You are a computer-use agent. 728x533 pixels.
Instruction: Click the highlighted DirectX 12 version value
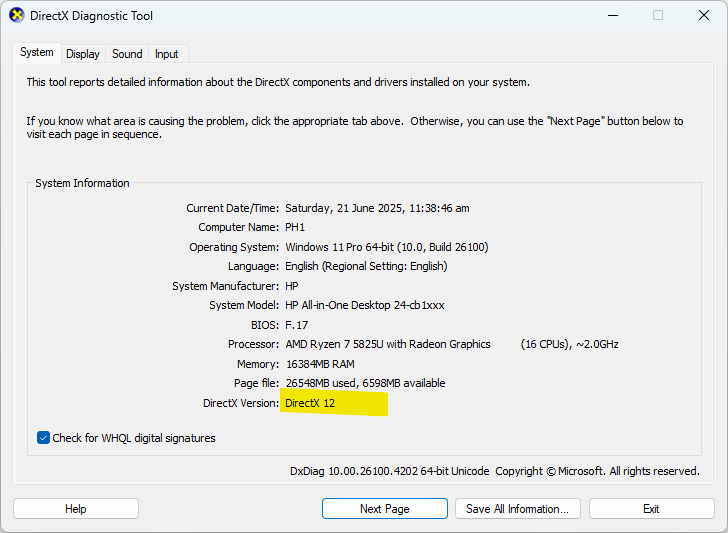(310, 403)
